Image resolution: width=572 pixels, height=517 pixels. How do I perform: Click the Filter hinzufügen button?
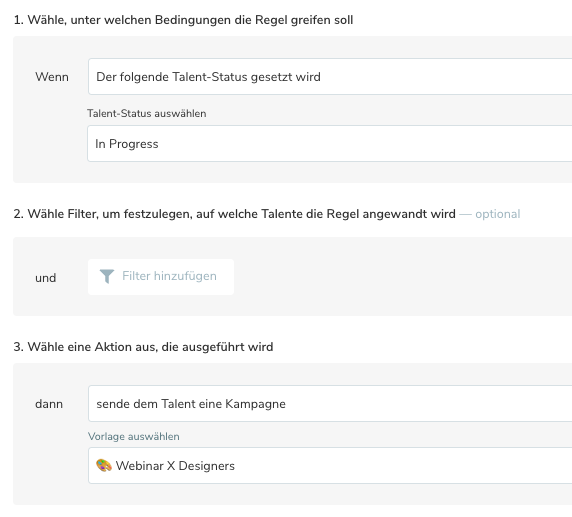coord(161,277)
